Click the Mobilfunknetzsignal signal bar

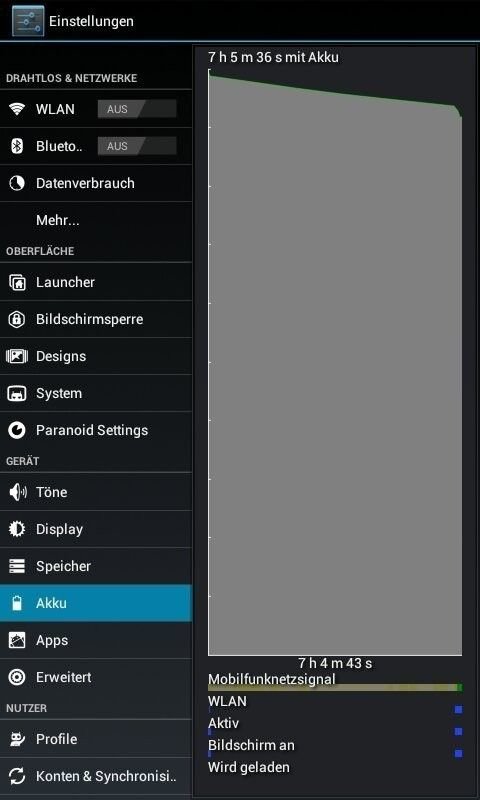click(x=335, y=688)
